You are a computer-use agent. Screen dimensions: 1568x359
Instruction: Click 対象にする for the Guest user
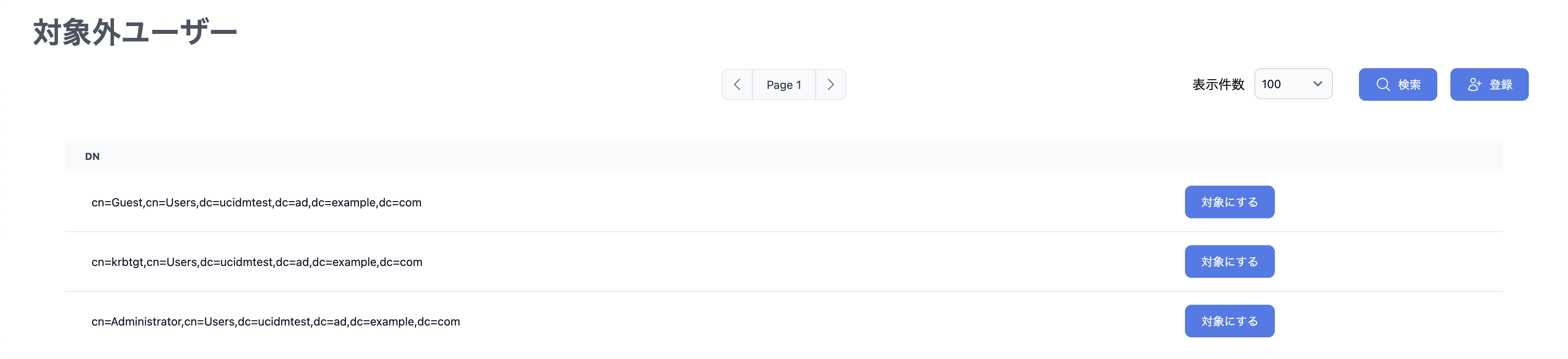pyautogui.click(x=1229, y=202)
